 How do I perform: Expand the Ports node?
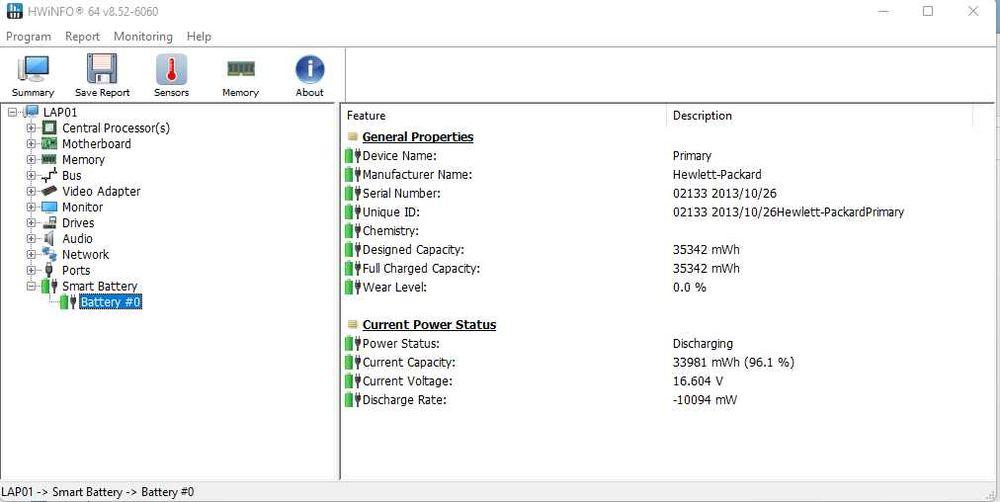click(31, 270)
